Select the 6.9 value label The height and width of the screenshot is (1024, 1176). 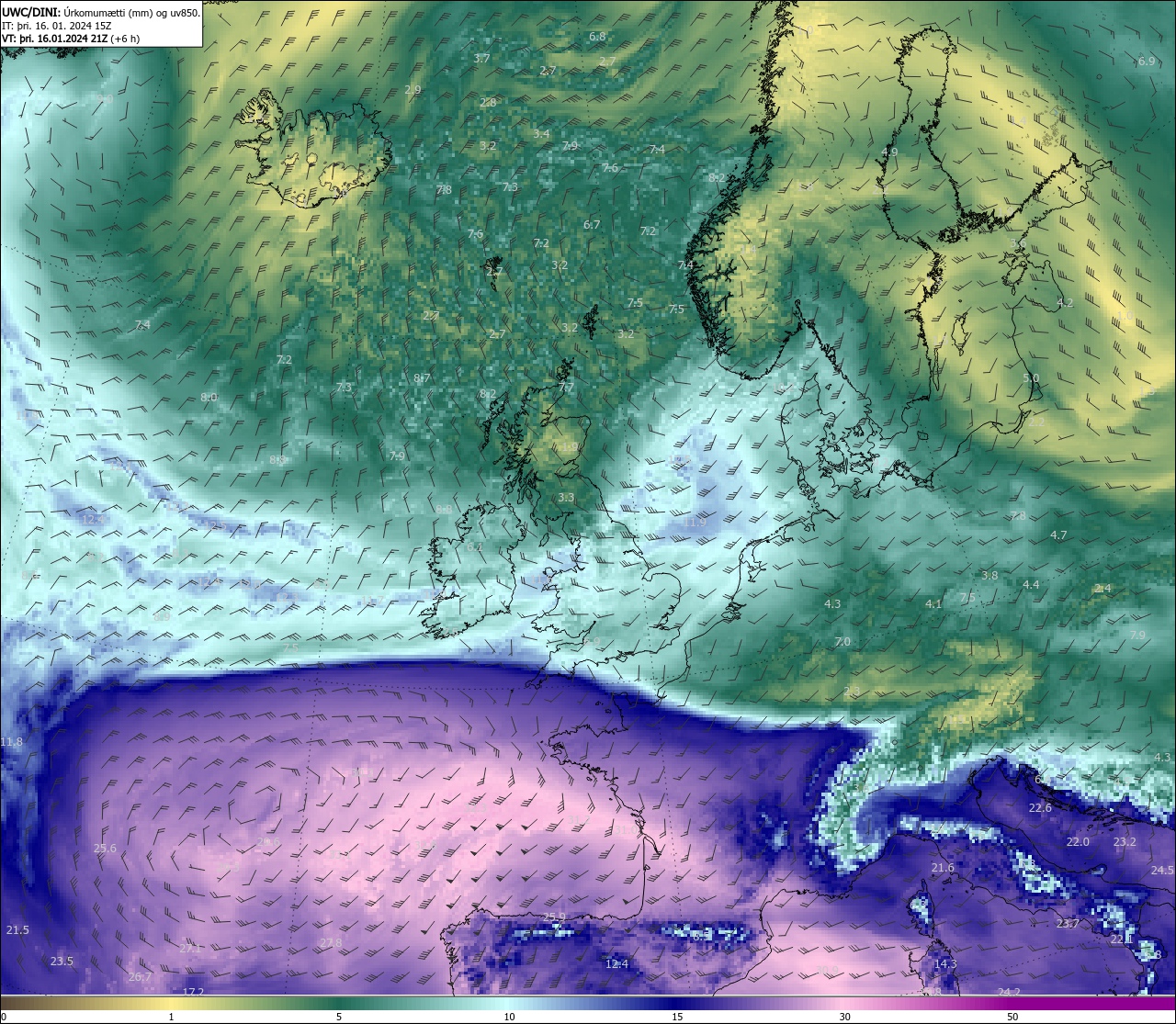click(x=1147, y=62)
